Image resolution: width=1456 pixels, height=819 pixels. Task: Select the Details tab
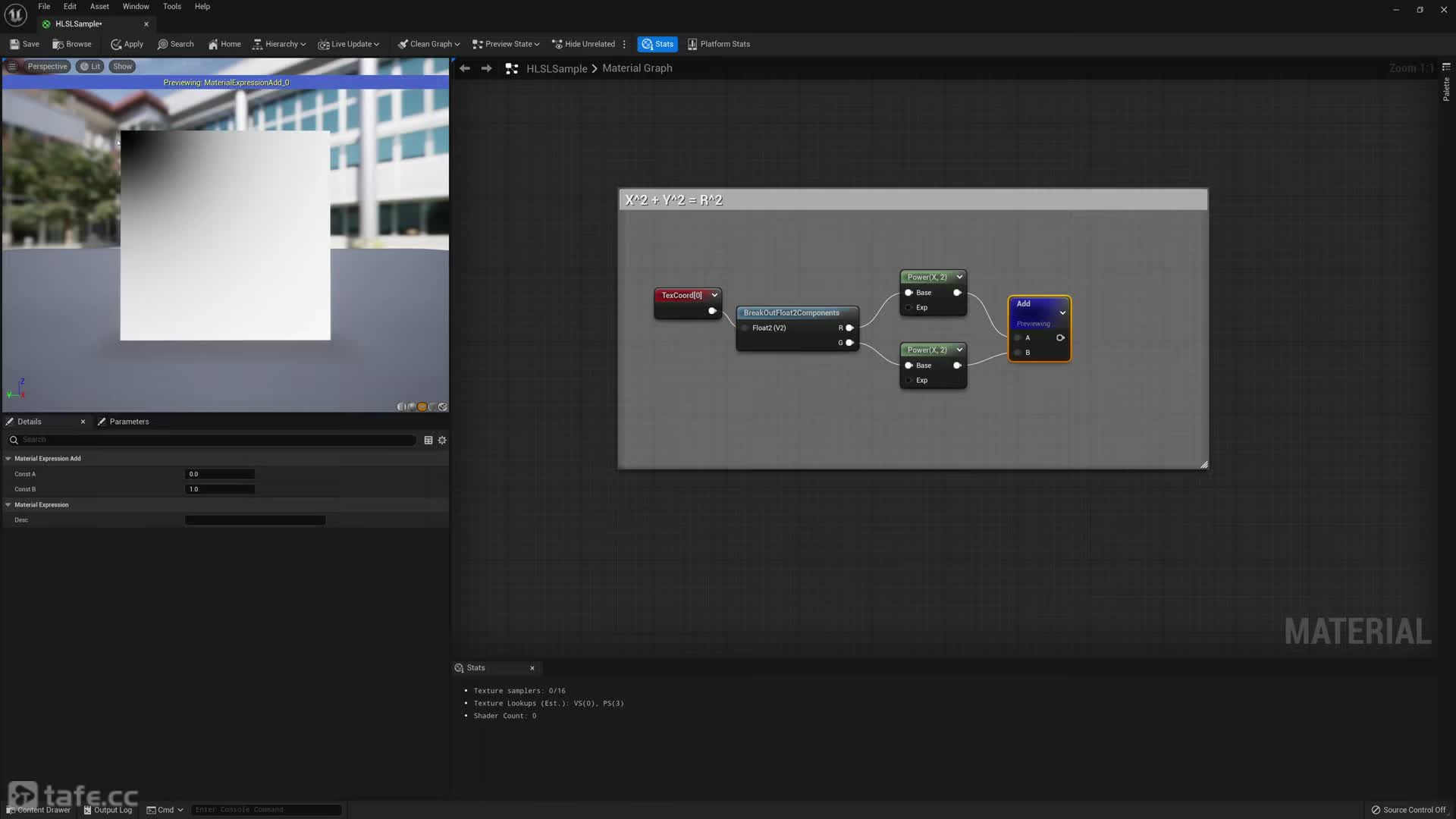tap(30, 422)
